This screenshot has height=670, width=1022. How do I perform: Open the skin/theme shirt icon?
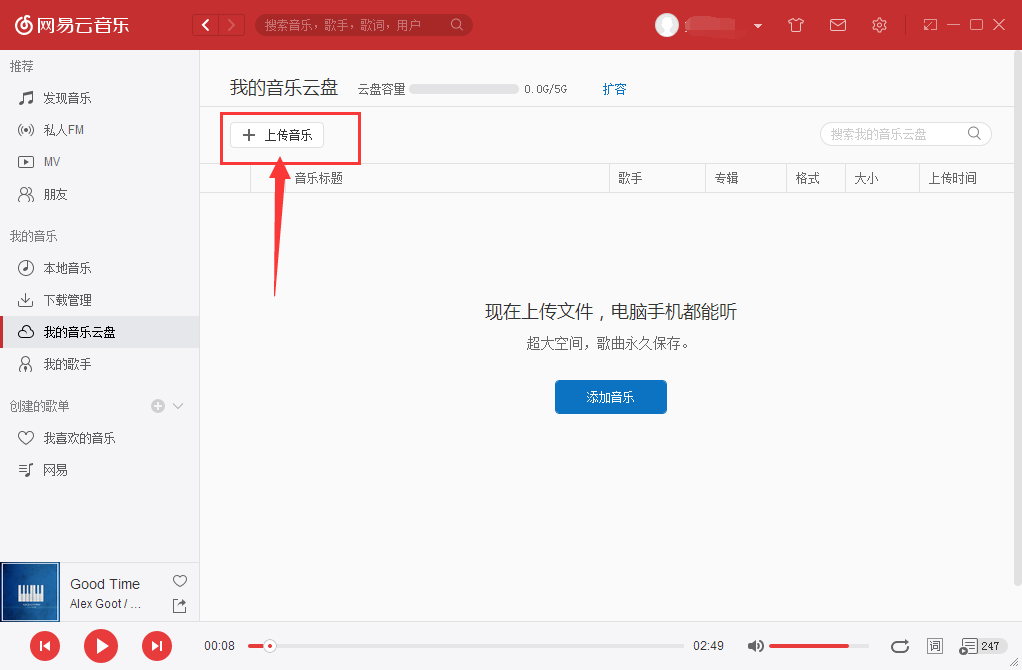pos(795,25)
